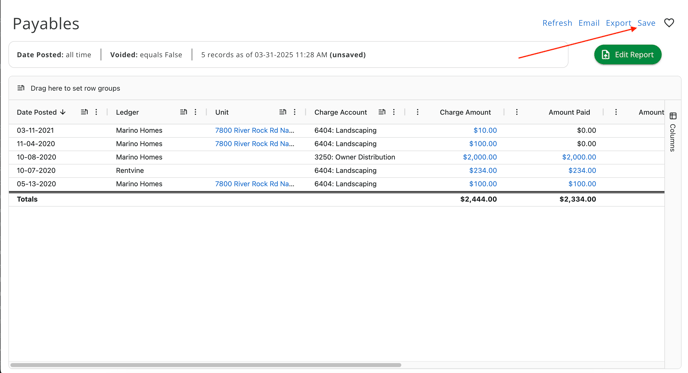Open column menu dots left of Amount Paid
688x373 pixels.
point(516,112)
